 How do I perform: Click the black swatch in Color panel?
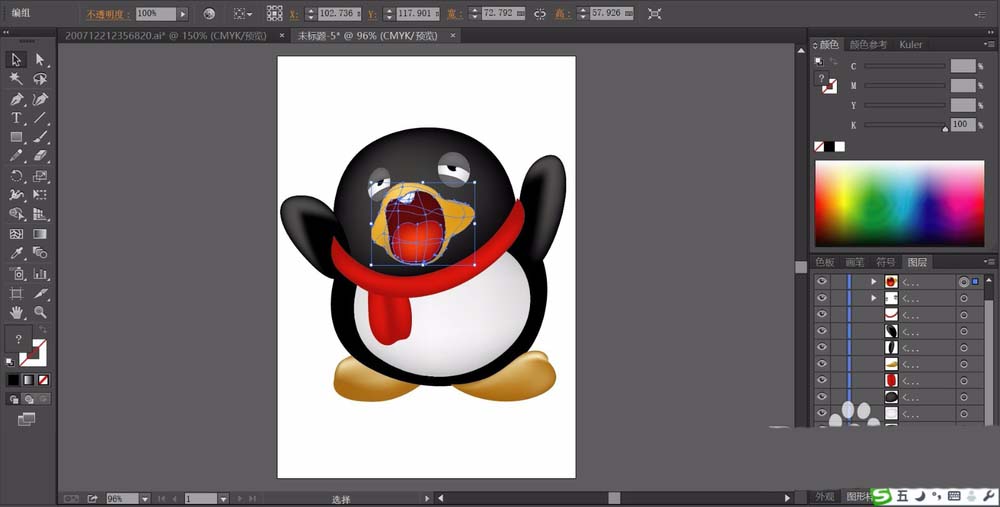(829, 147)
